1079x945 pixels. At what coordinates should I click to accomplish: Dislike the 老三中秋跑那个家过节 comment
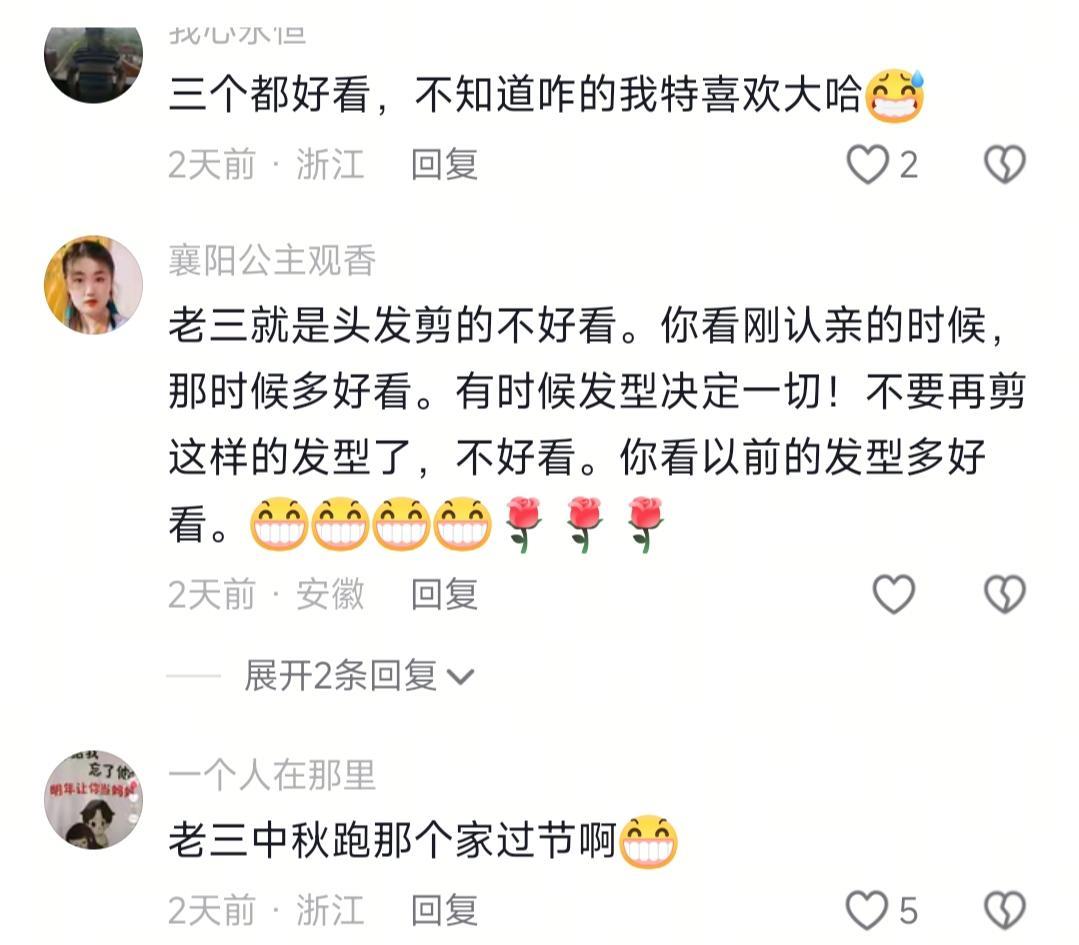(1005, 910)
